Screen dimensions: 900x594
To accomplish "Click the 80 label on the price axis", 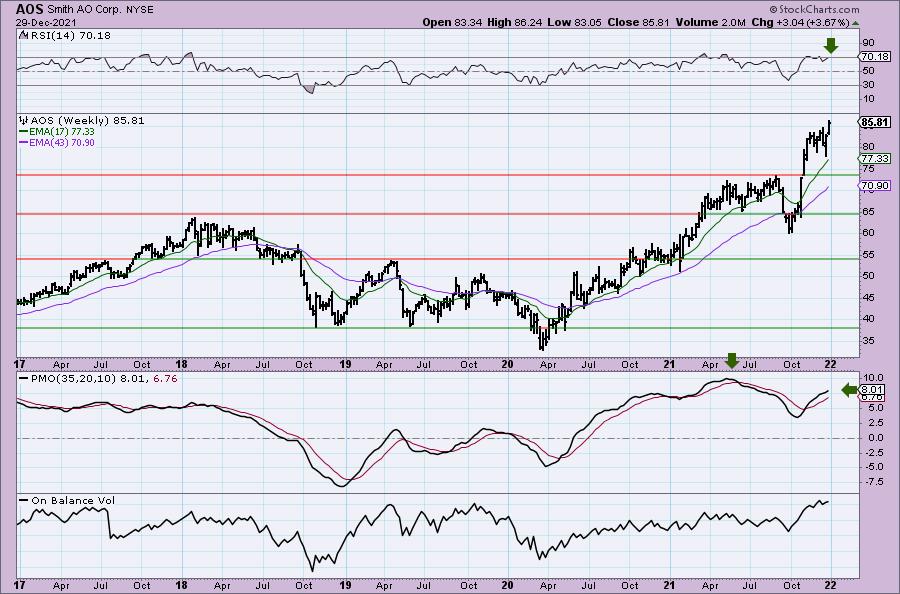I will tap(868, 146).
